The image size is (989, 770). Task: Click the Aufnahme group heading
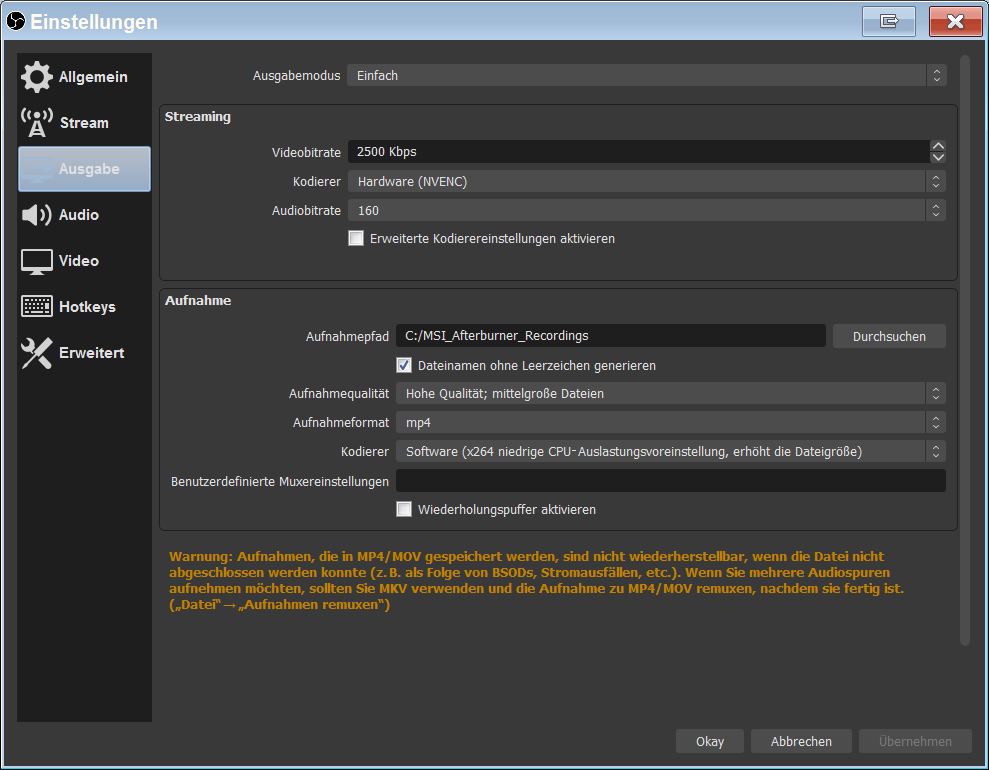coord(198,301)
